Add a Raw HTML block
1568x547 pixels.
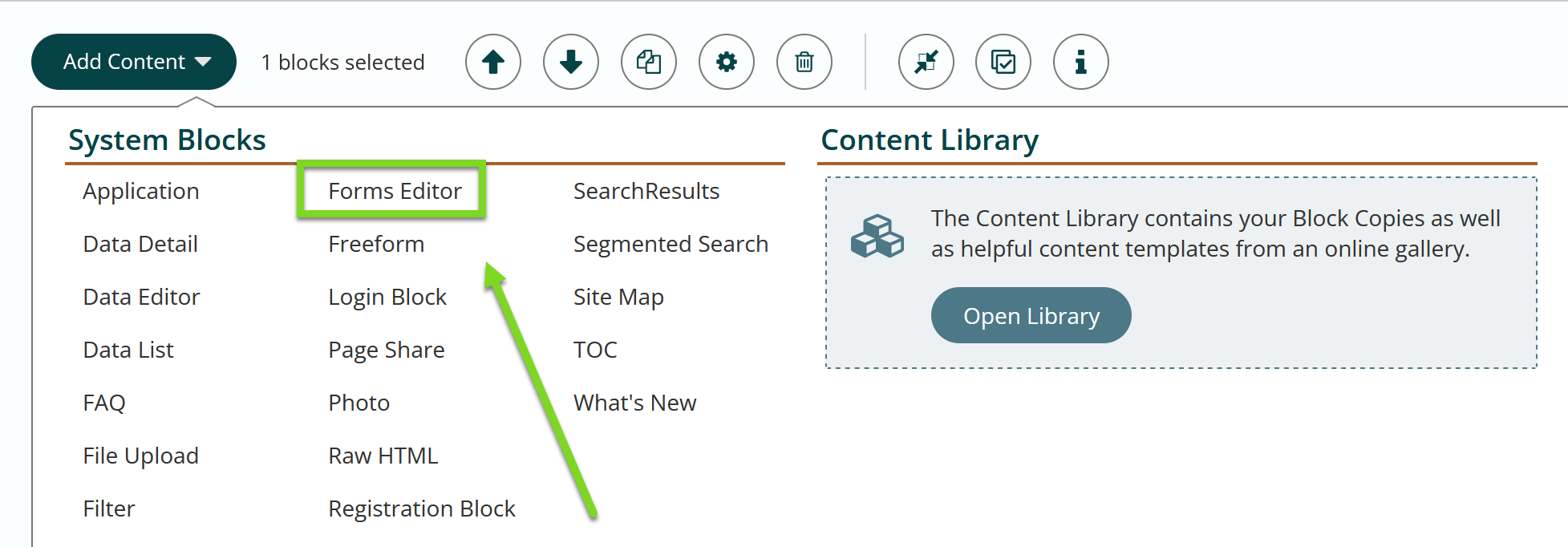pyautogui.click(x=383, y=456)
